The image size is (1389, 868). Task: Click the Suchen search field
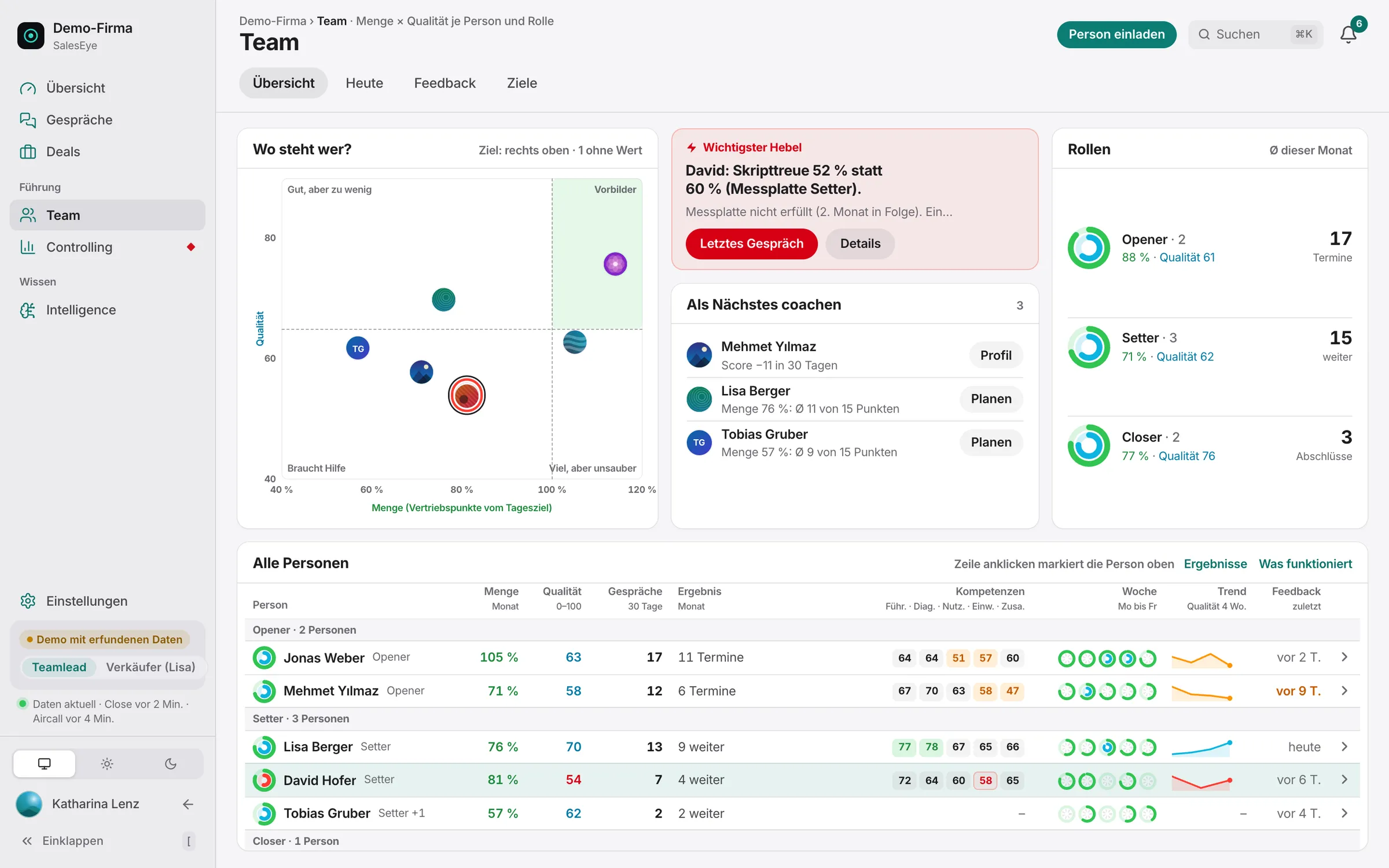(1255, 35)
